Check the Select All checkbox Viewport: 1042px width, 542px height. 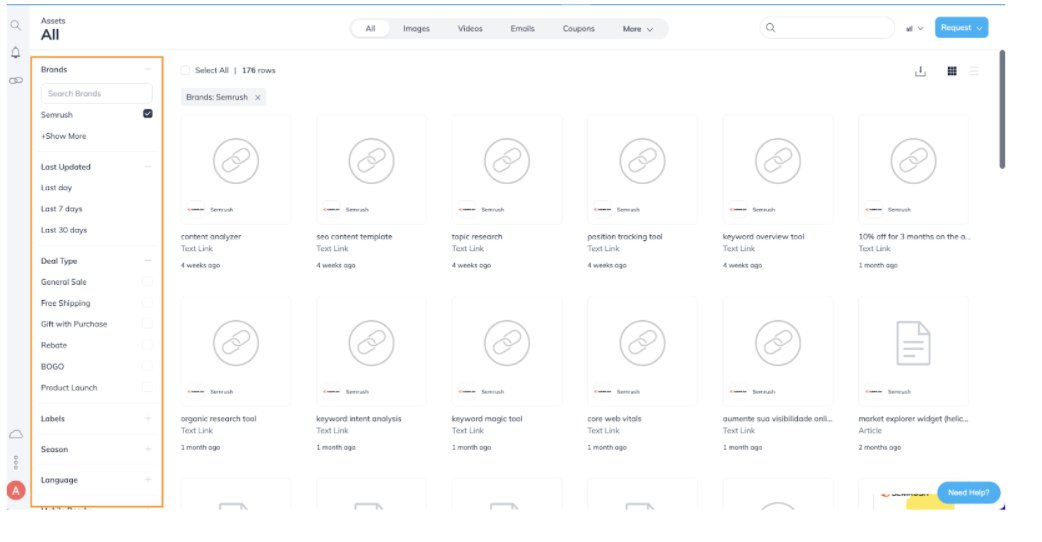(185, 70)
